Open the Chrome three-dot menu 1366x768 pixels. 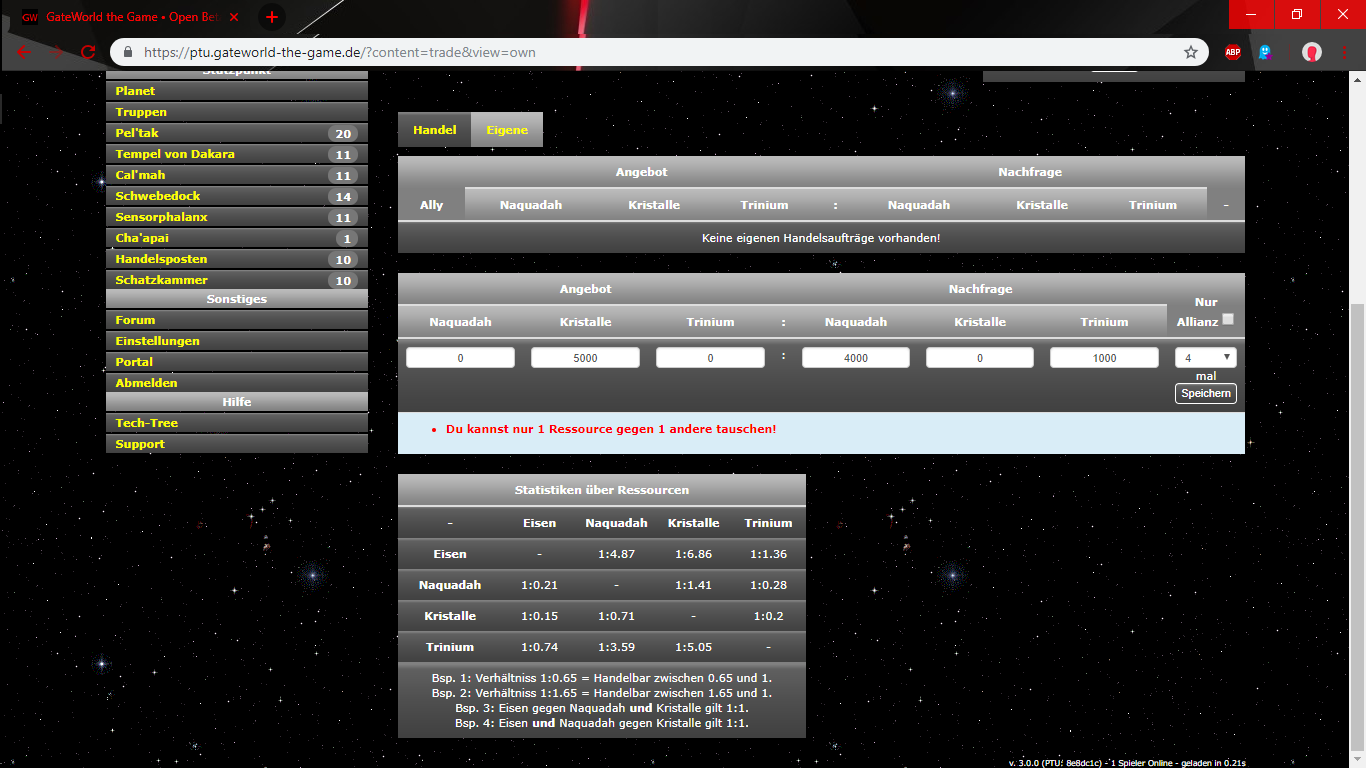click(x=1346, y=52)
